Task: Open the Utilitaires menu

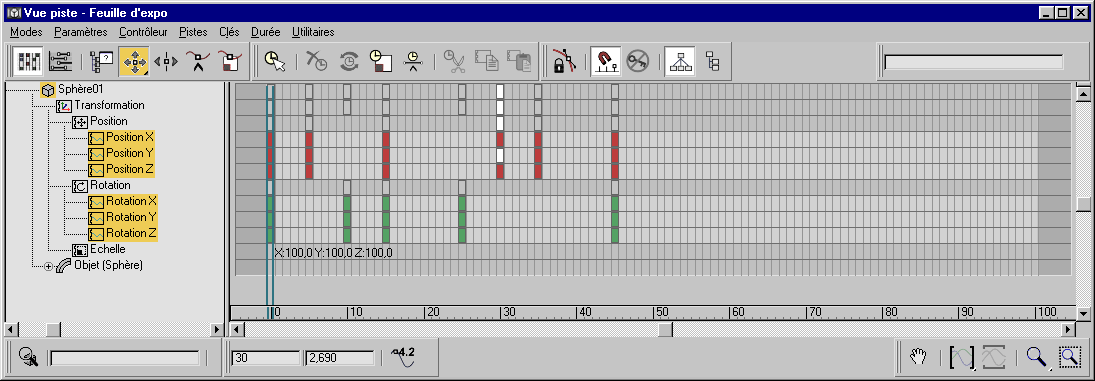Action: point(313,32)
